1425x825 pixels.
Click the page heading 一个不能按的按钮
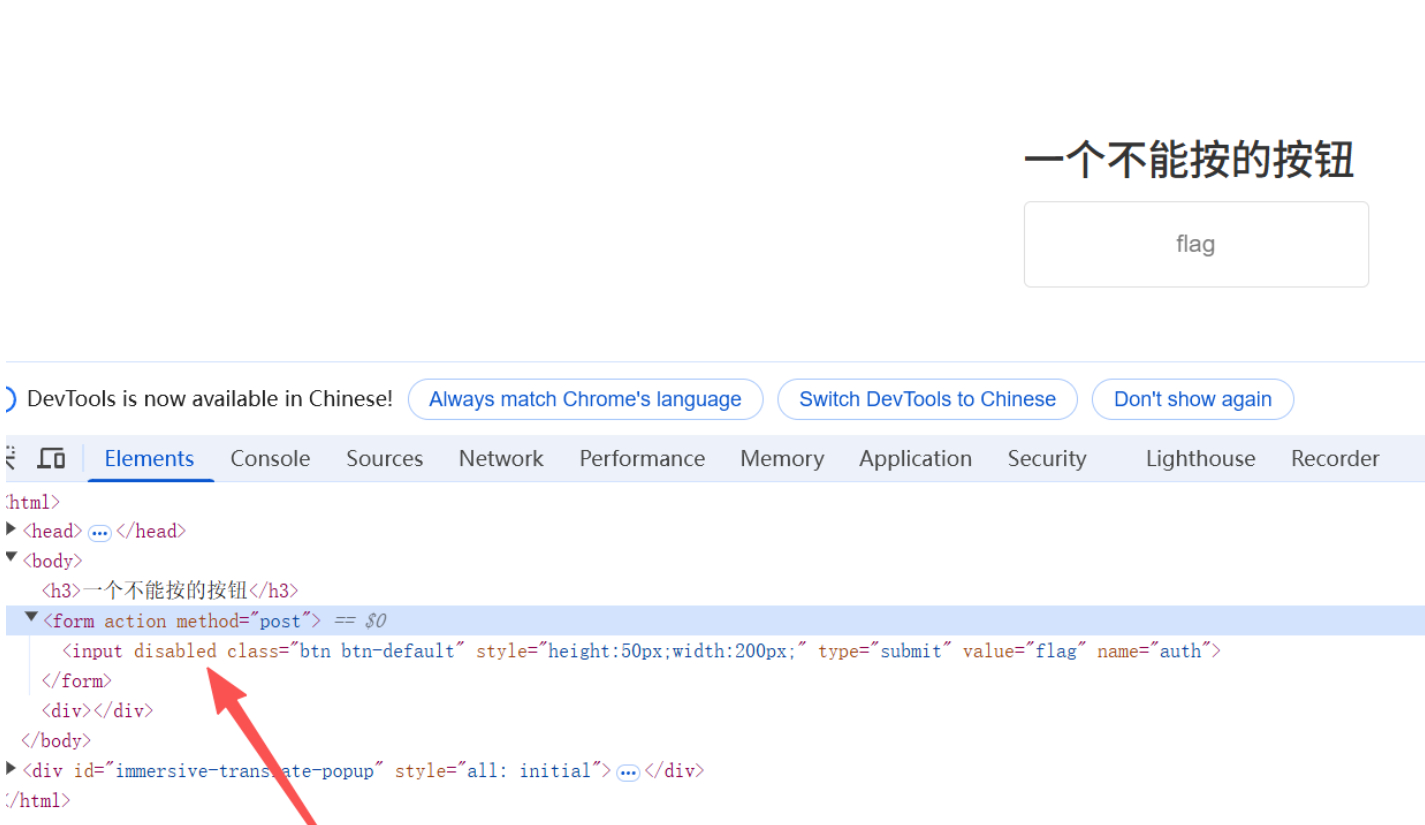pyautogui.click(x=1189, y=160)
